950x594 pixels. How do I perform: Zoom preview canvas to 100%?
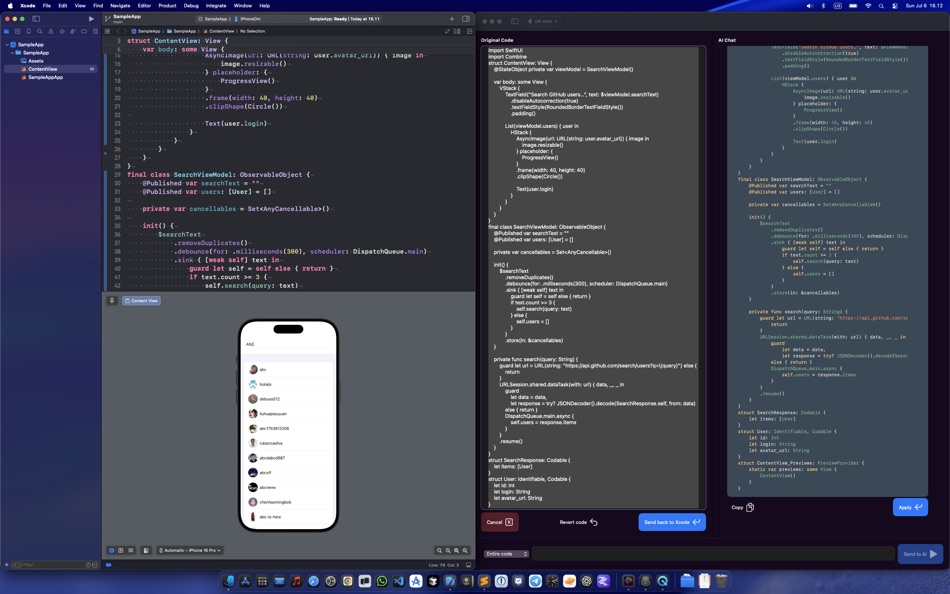[448, 550]
